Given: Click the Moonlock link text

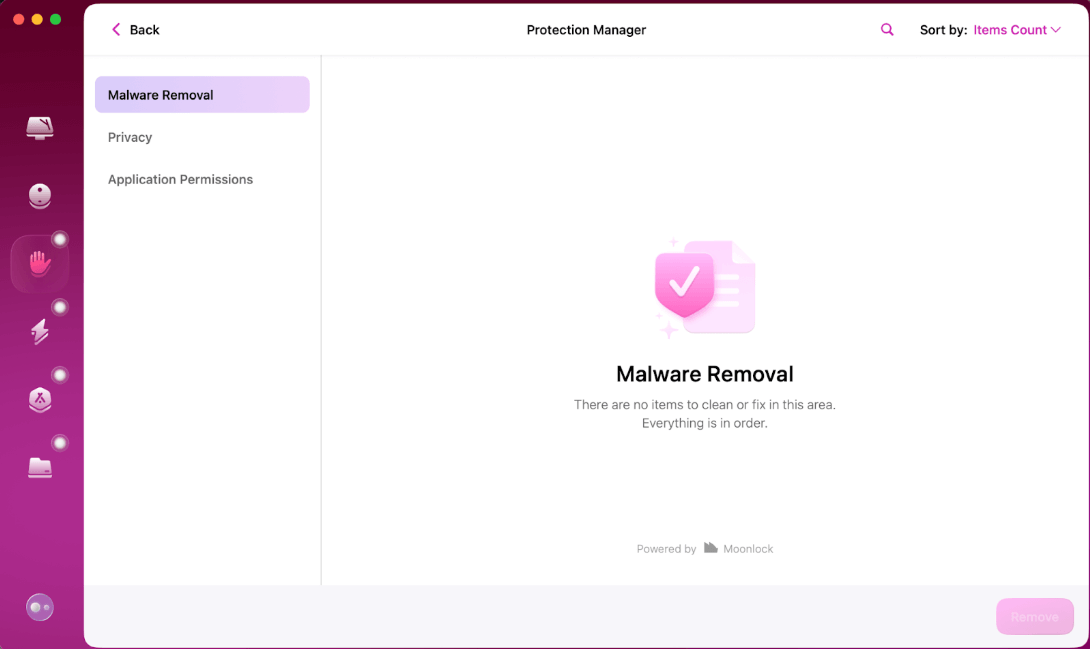Looking at the screenshot, I should (x=748, y=548).
